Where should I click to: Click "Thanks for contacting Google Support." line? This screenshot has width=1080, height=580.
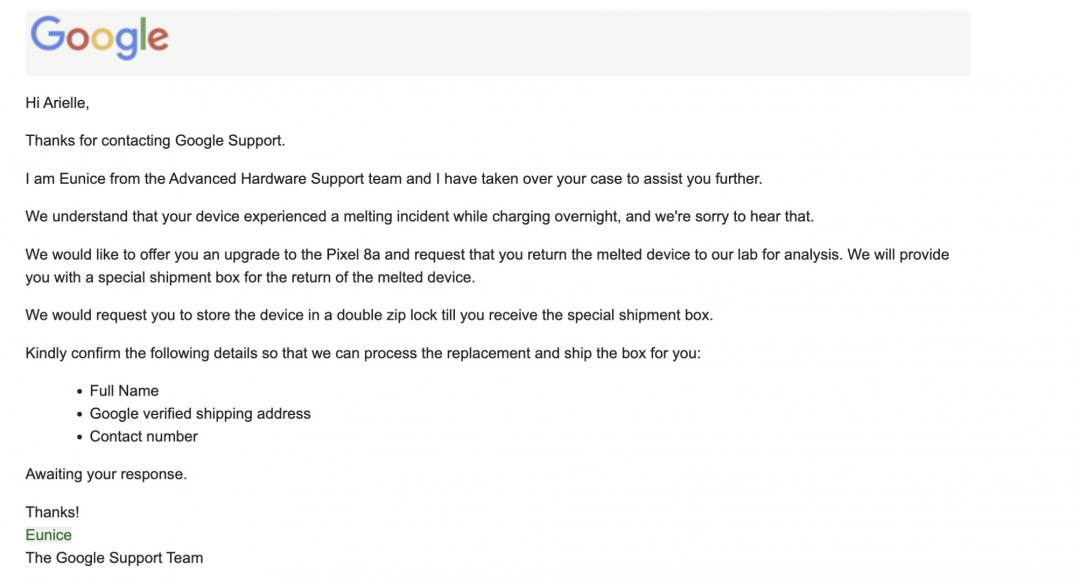click(155, 141)
